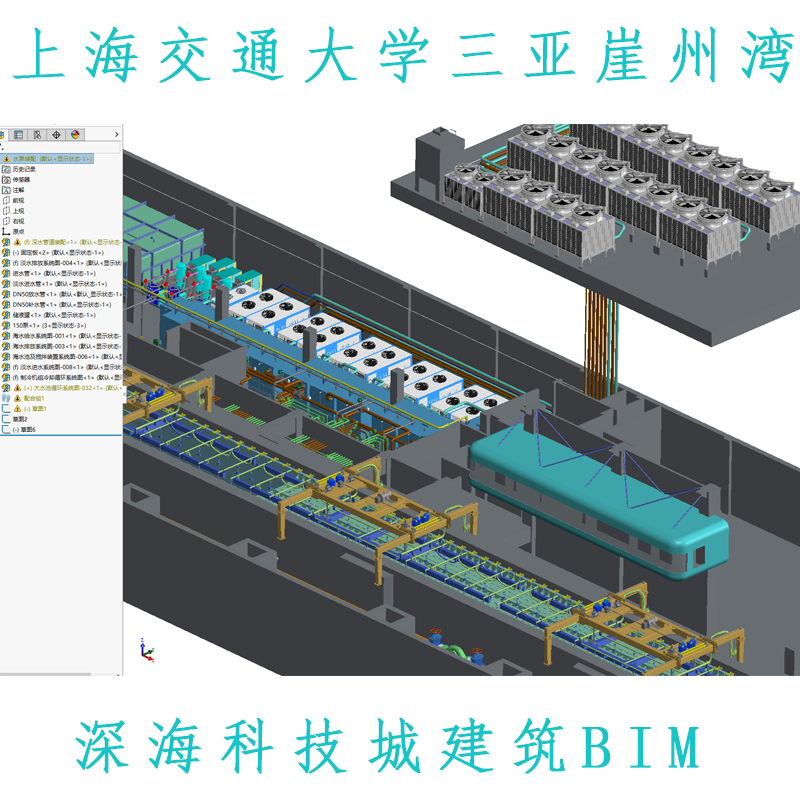Select 淡水排放系统图-004<1> component icon
This screenshot has width=800, height=800.
point(6,263)
